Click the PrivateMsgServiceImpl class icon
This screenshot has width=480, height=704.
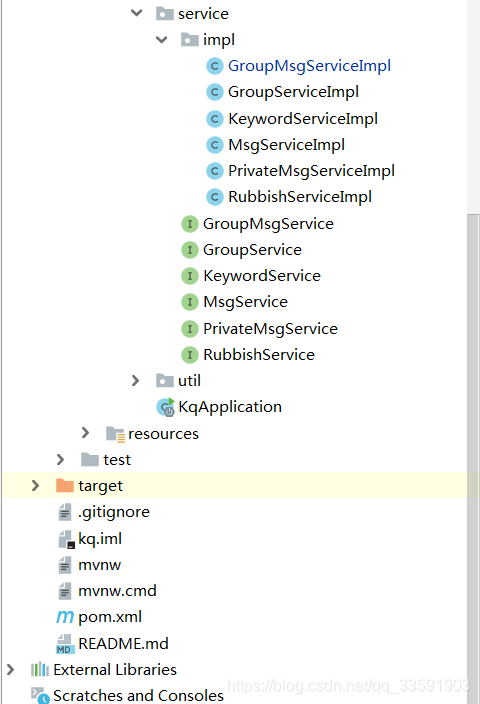tap(215, 171)
